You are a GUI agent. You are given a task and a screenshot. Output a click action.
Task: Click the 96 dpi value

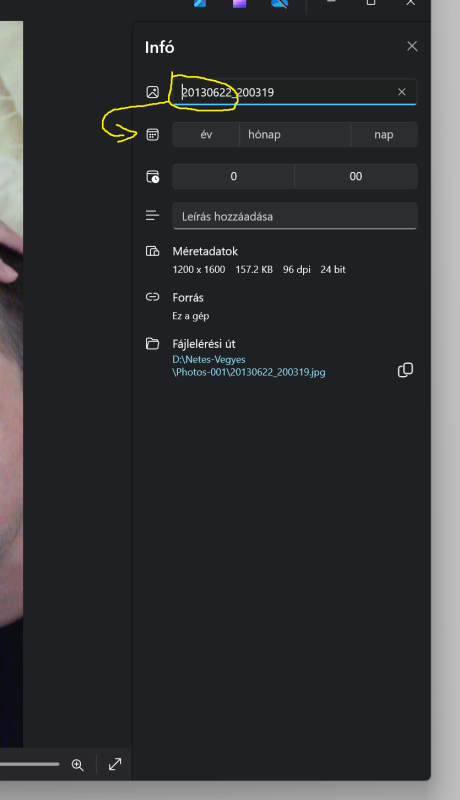click(297, 269)
